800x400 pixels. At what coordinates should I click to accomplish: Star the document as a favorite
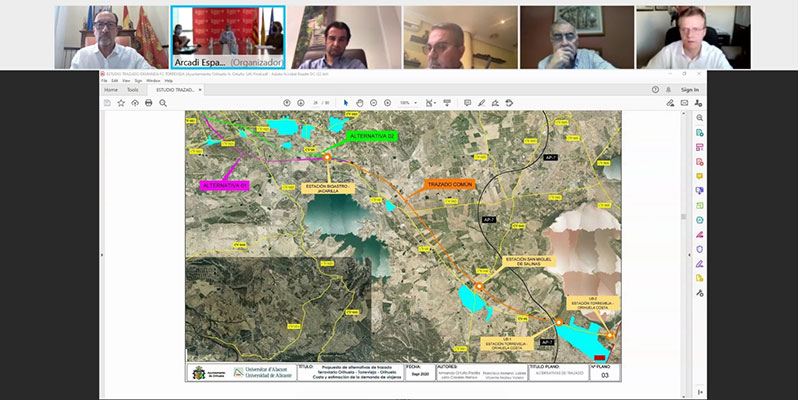[x=121, y=102]
